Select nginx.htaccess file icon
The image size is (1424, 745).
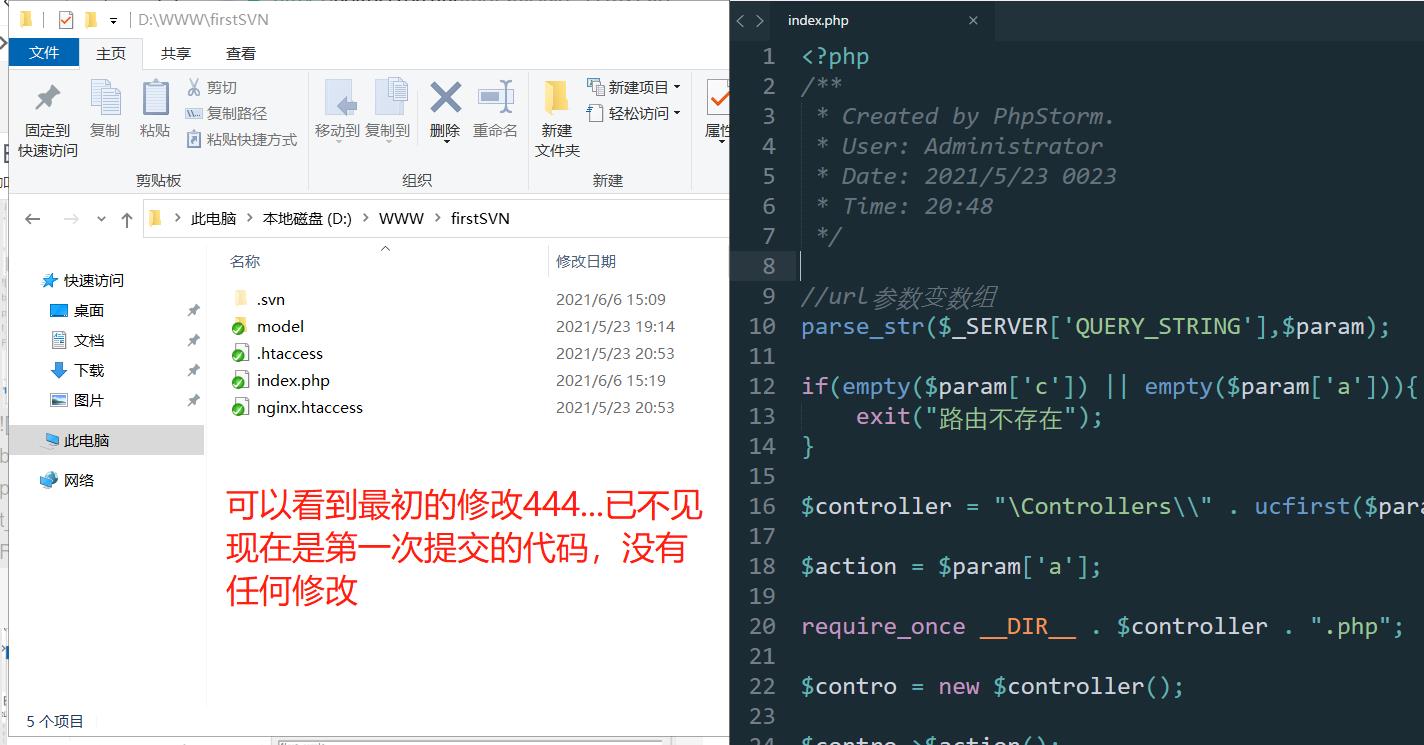[239, 408]
